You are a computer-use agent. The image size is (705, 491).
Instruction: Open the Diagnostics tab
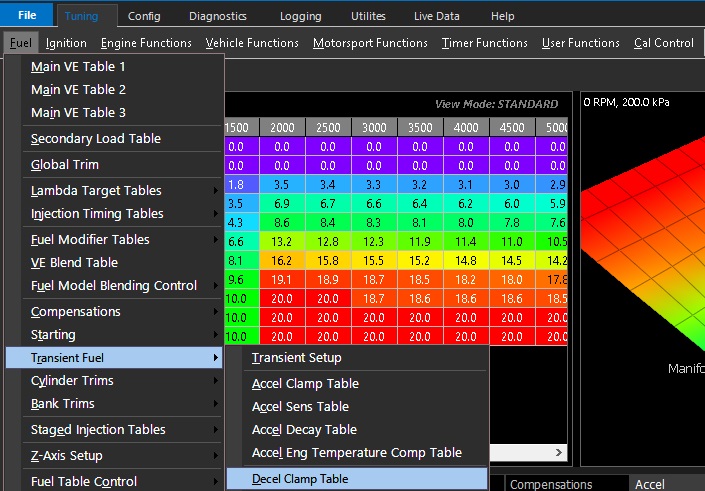click(x=218, y=16)
